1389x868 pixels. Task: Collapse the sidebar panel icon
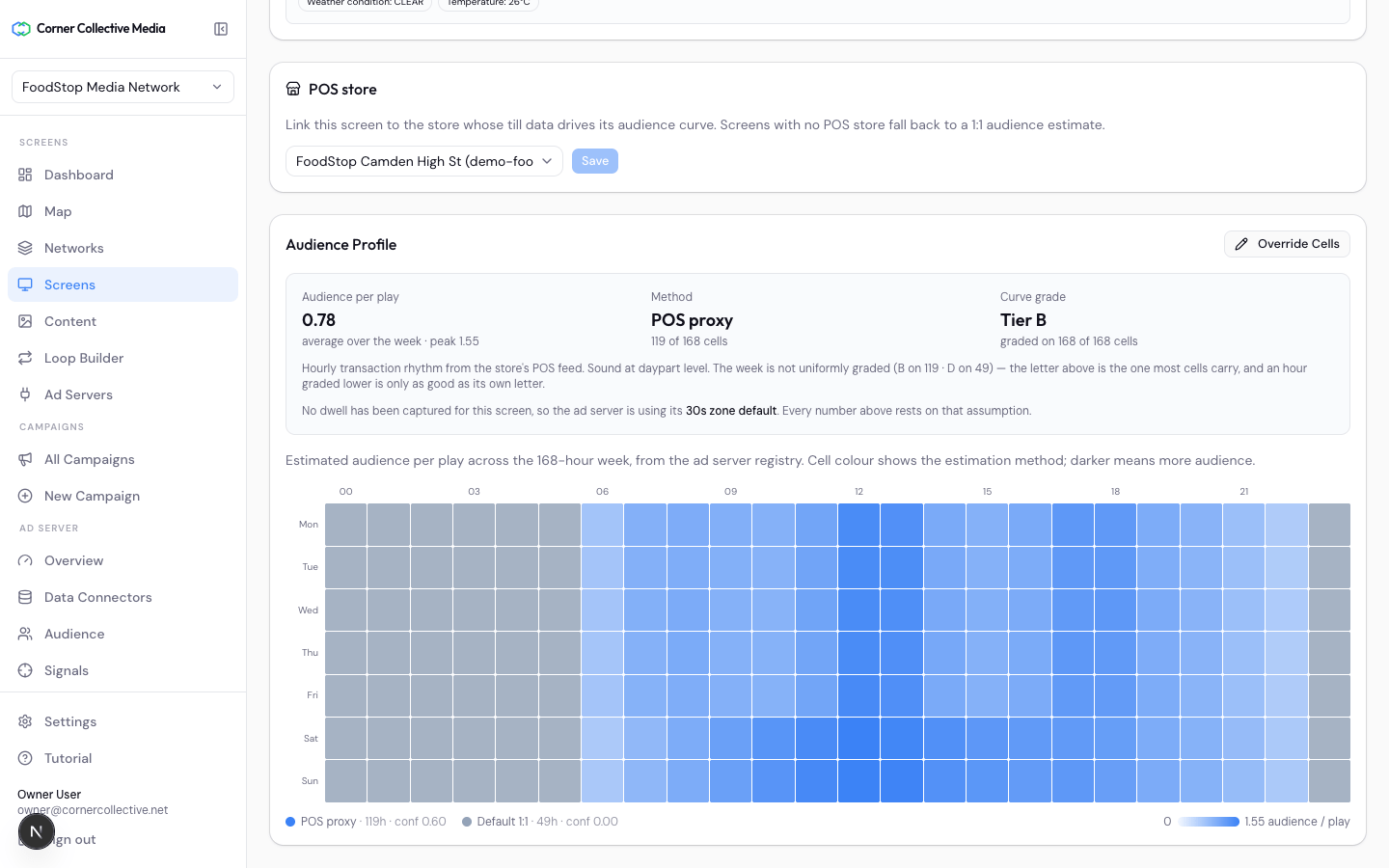click(x=221, y=29)
